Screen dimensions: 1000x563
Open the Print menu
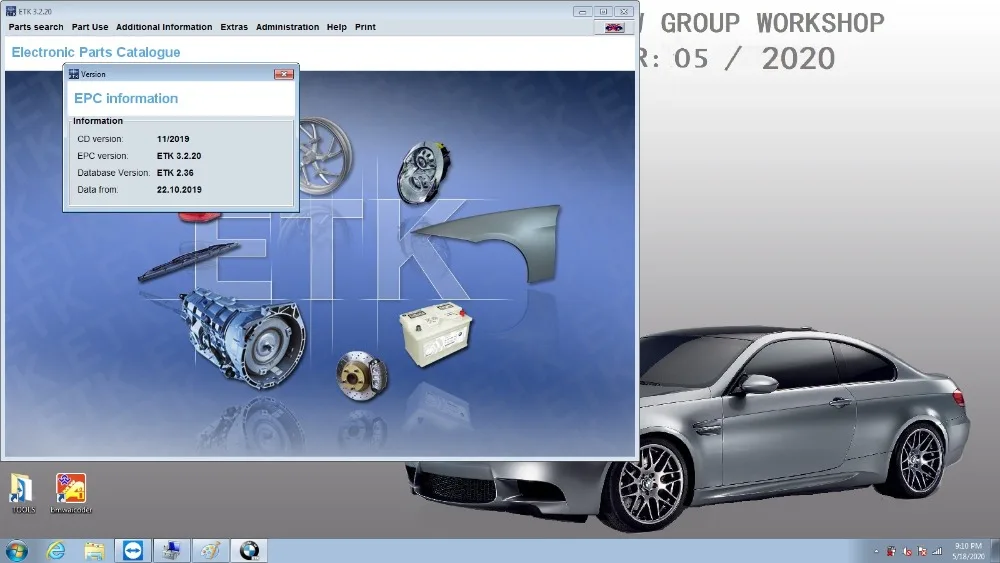point(365,27)
